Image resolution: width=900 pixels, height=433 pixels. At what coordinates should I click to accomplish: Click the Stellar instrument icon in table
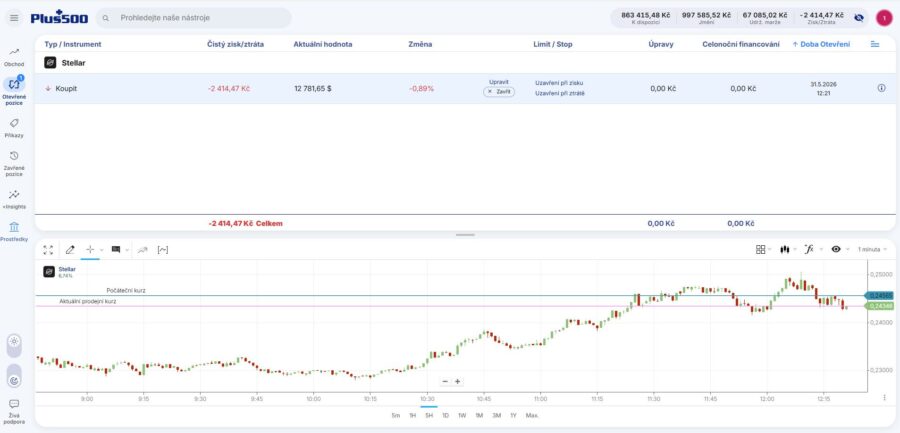pos(50,63)
